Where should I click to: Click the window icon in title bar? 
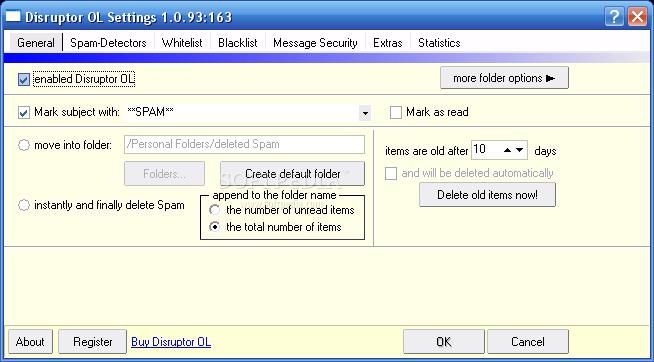[13, 17]
